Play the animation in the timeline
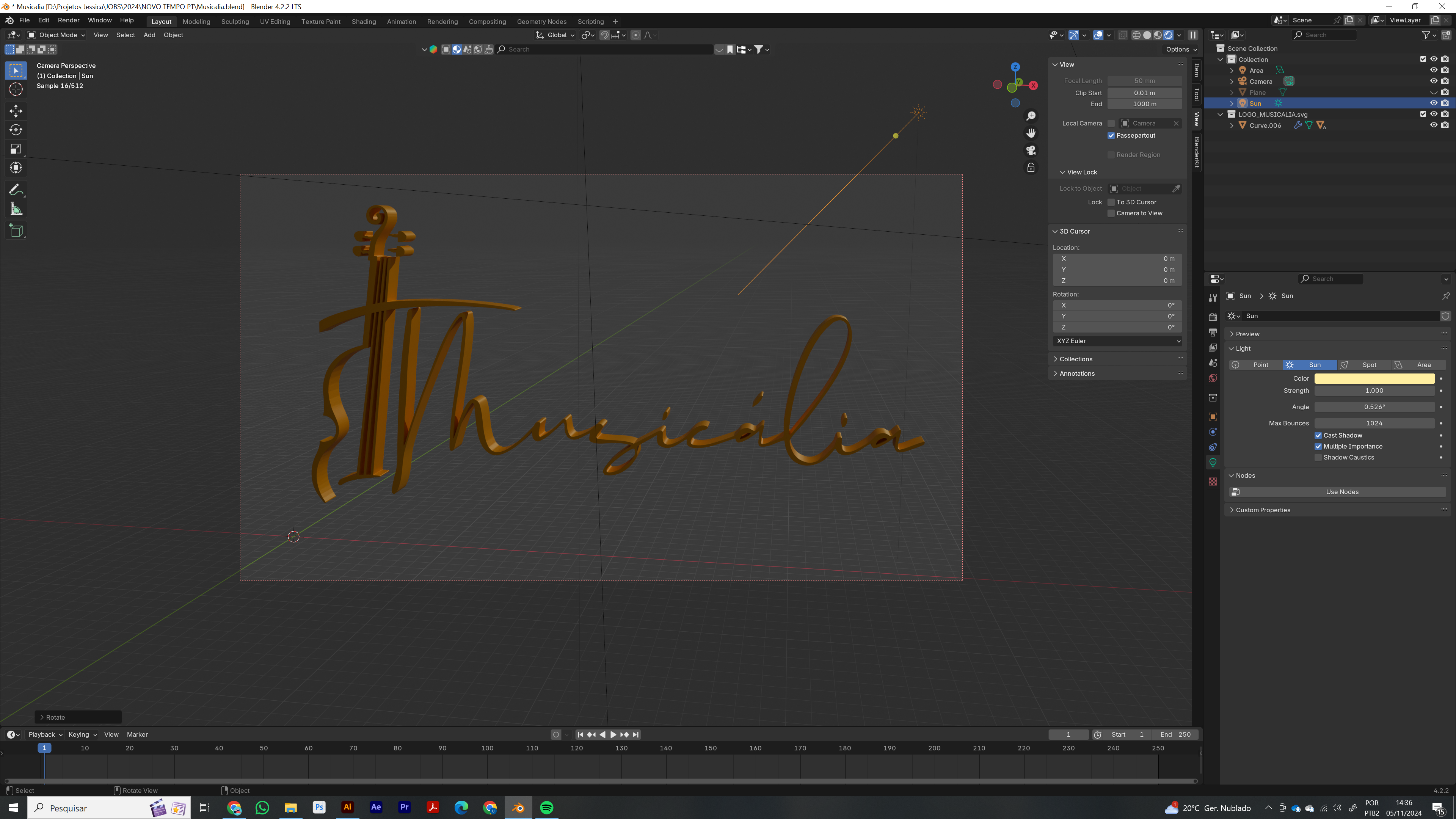This screenshot has width=1456, height=819. (613, 735)
